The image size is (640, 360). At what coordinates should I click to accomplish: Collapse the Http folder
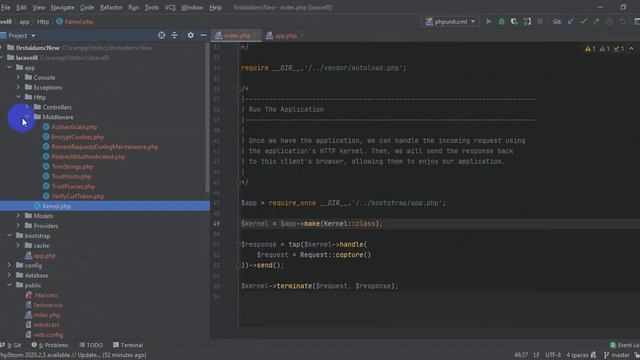click(x=18, y=97)
